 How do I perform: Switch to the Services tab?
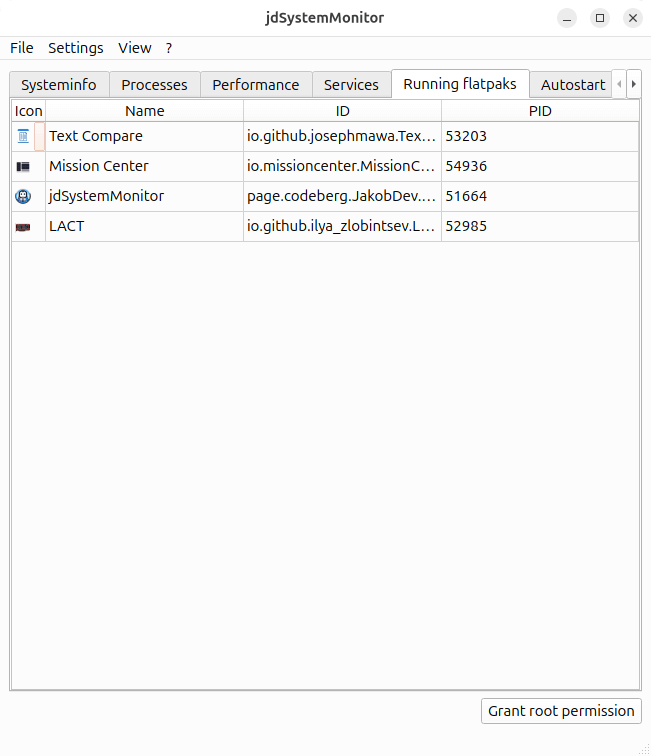click(x=351, y=85)
